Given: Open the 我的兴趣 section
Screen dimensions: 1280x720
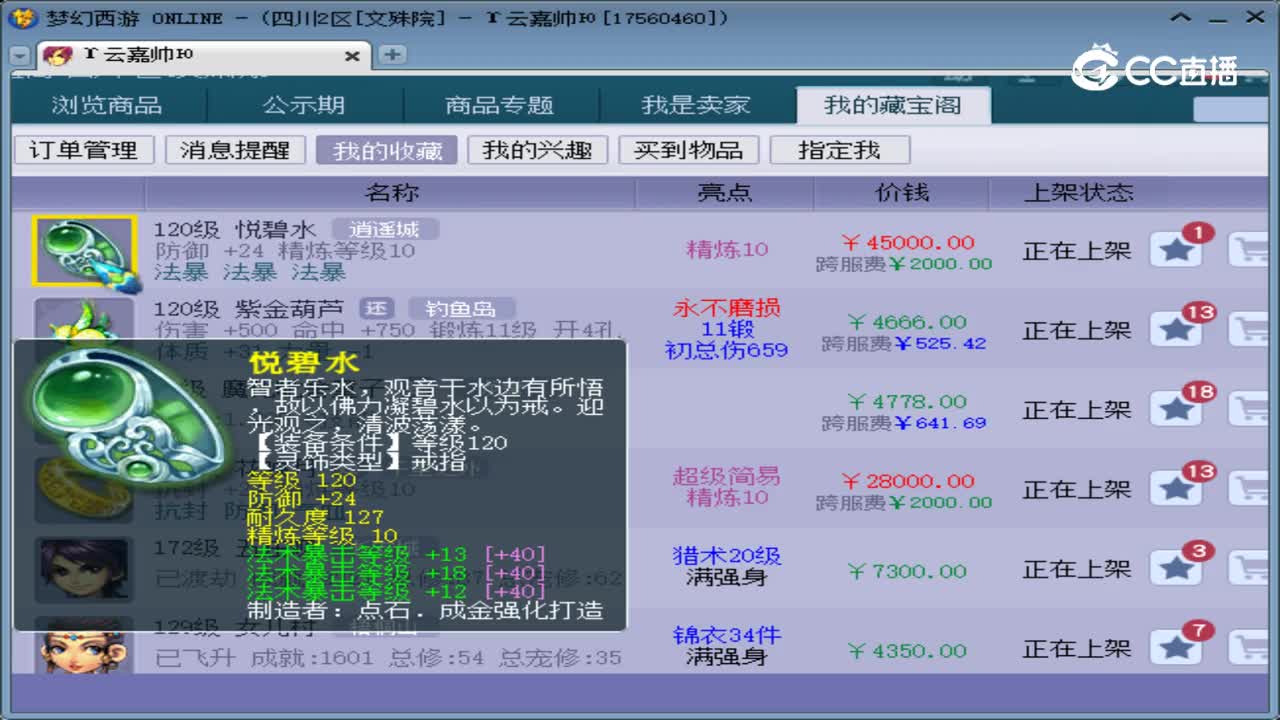Looking at the screenshot, I should pos(538,150).
